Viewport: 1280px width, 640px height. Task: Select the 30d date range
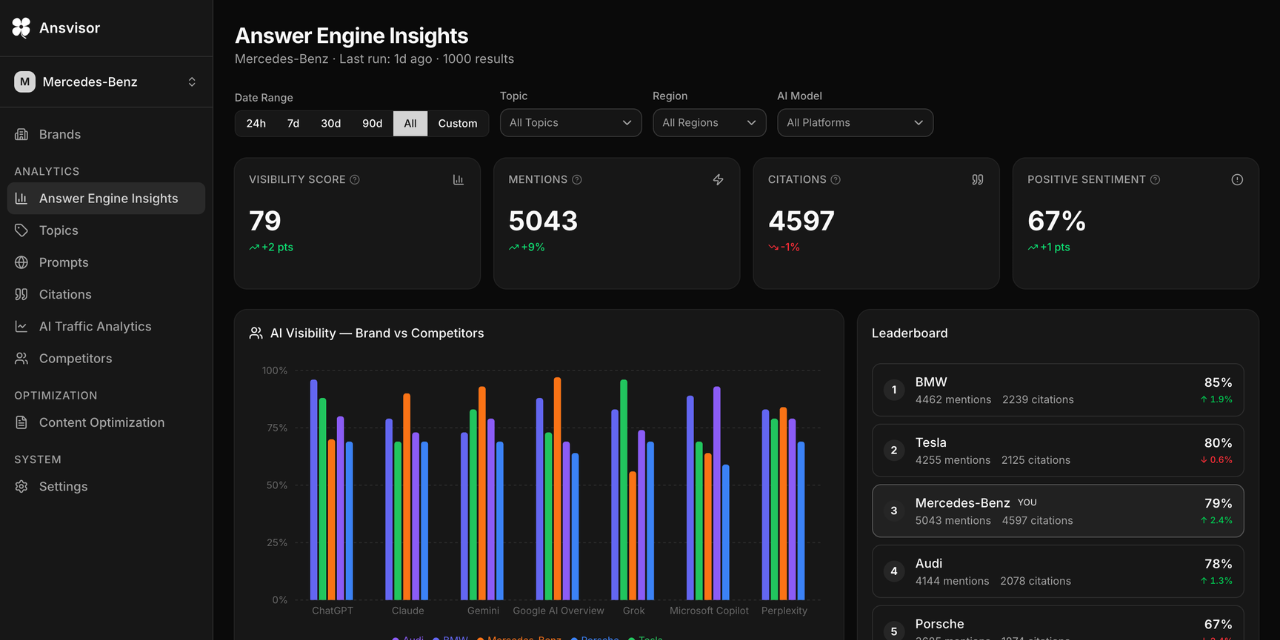[x=331, y=123]
